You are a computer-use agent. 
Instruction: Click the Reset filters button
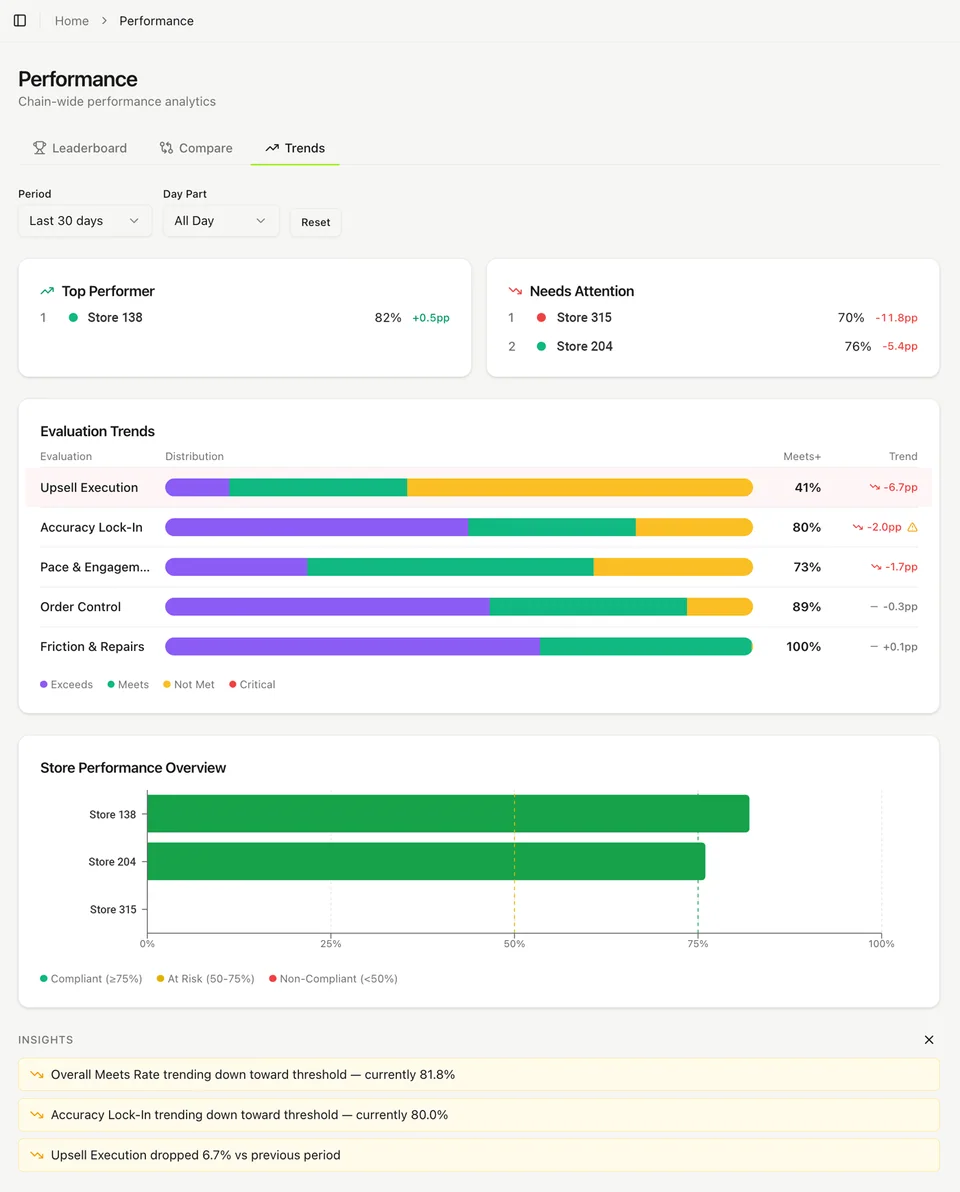(x=315, y=222)
